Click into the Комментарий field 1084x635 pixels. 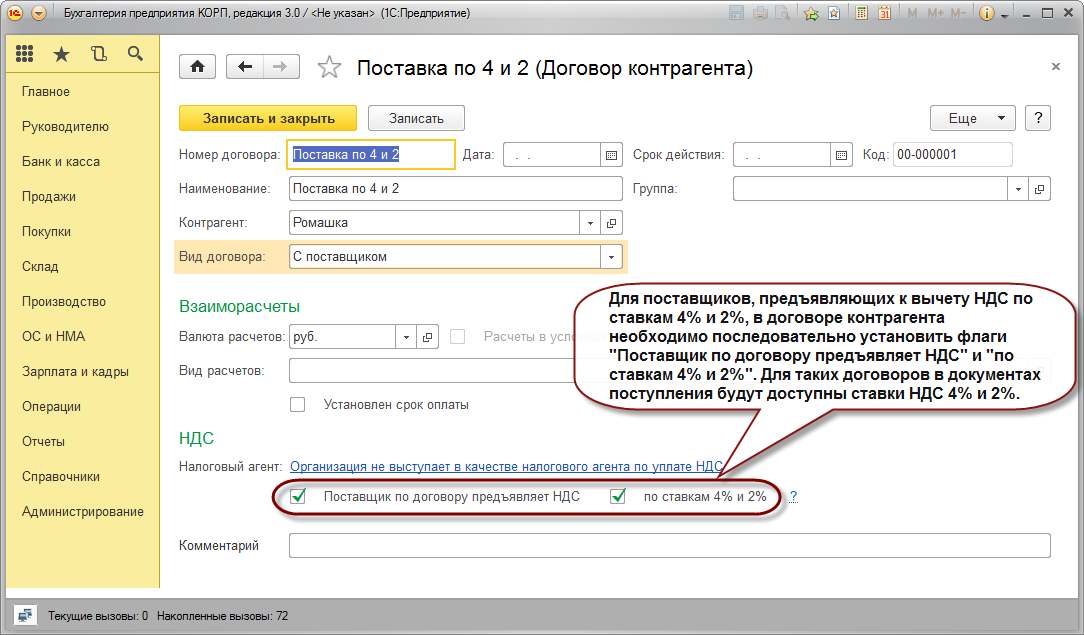[668, 545]
